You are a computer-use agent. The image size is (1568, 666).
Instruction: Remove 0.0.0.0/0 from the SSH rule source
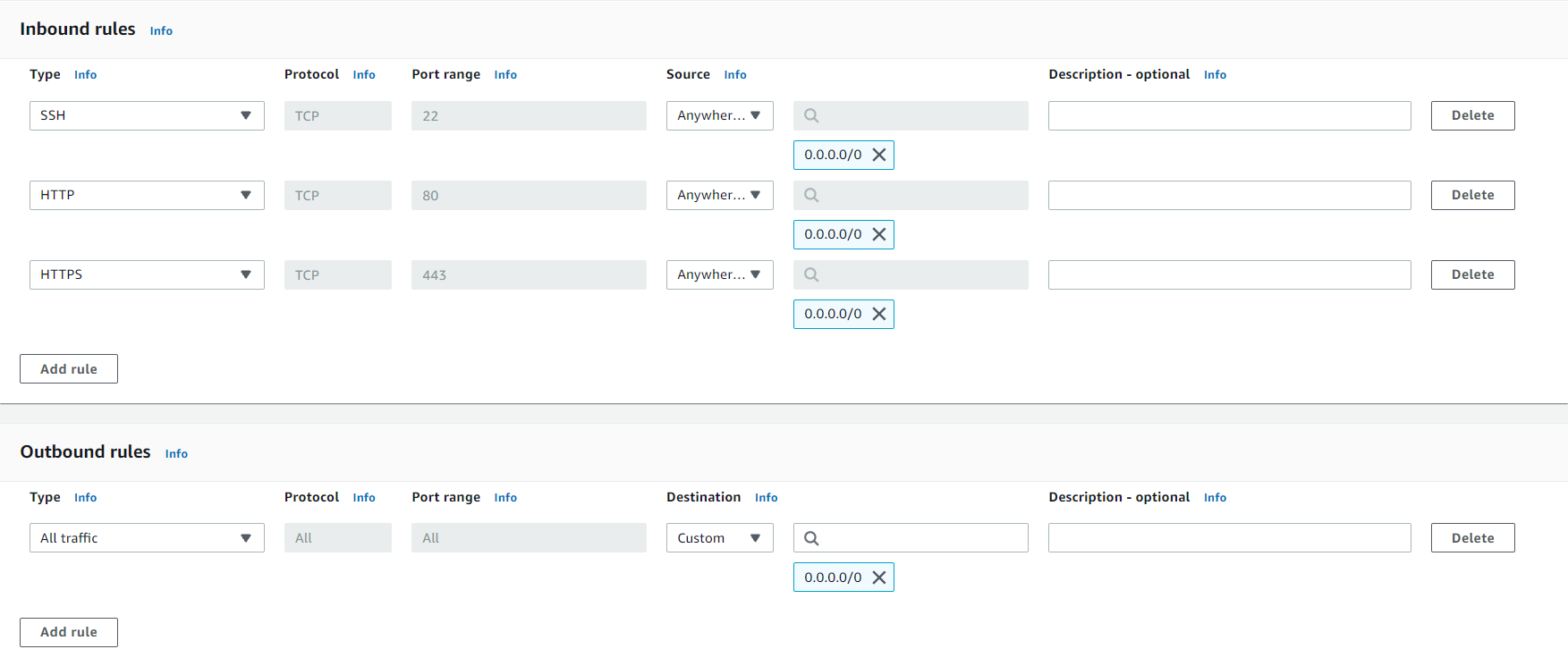[x=879, y=155]
